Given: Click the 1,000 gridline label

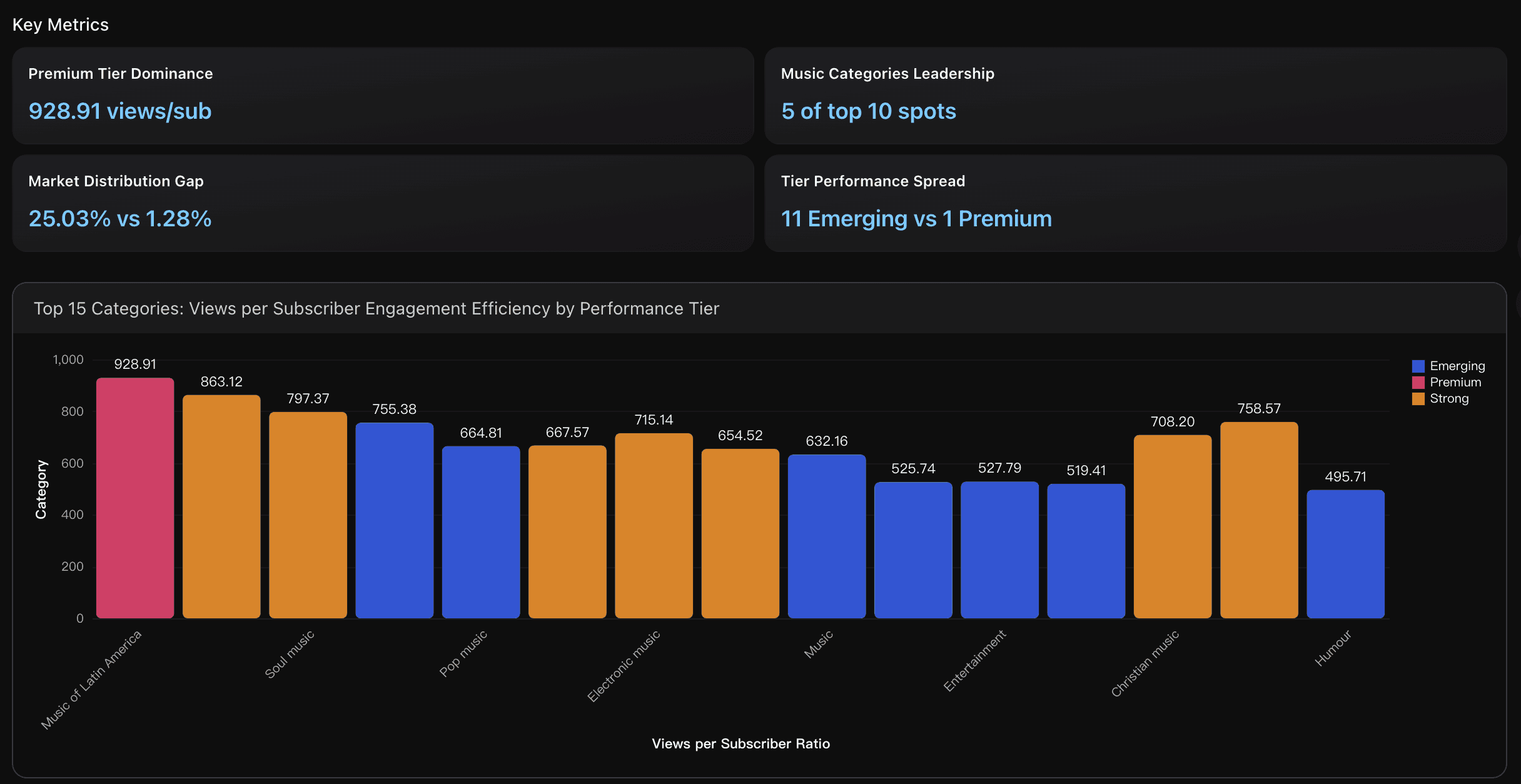Looking at the screenshot, I should pos(69,359).
